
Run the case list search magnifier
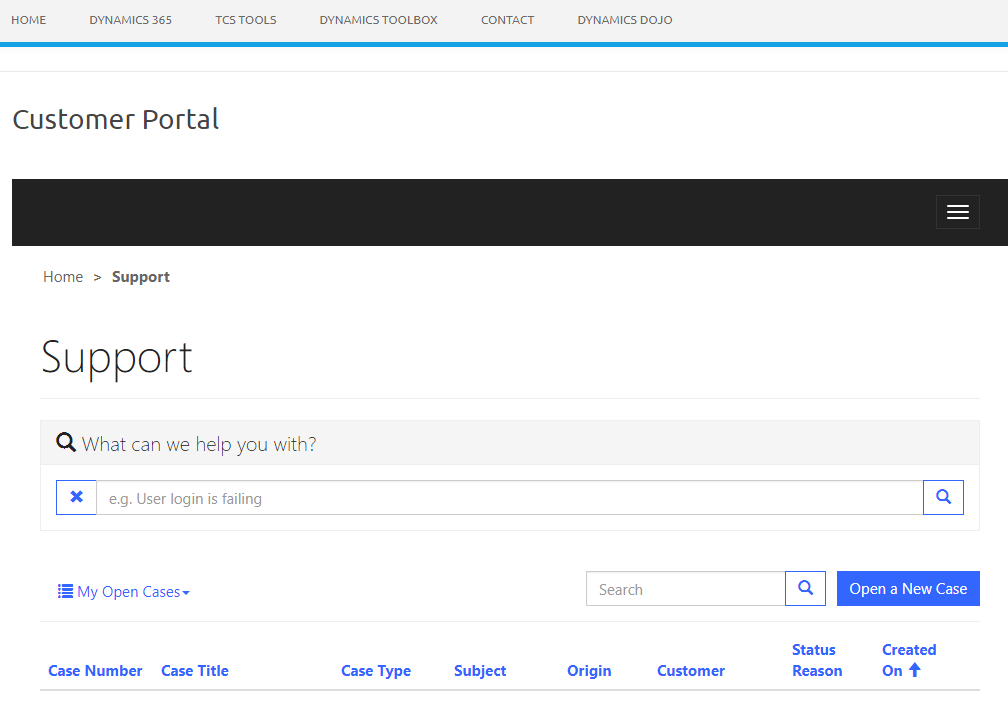[806, 588]
